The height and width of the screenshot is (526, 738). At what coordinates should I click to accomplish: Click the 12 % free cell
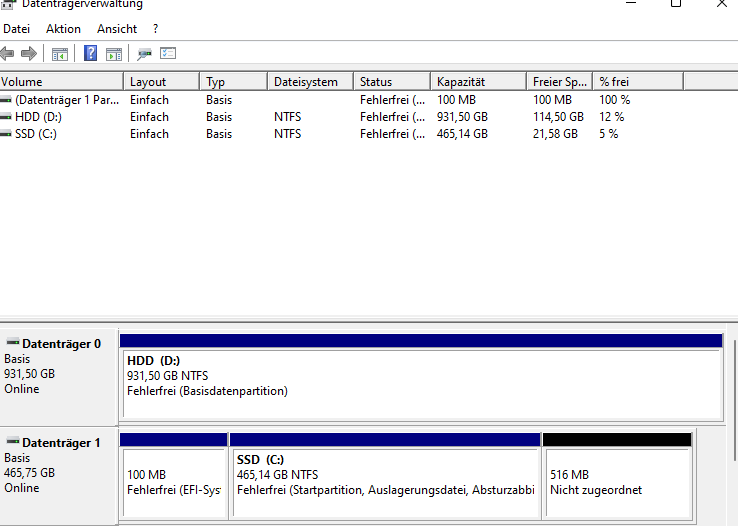(611, 117)
